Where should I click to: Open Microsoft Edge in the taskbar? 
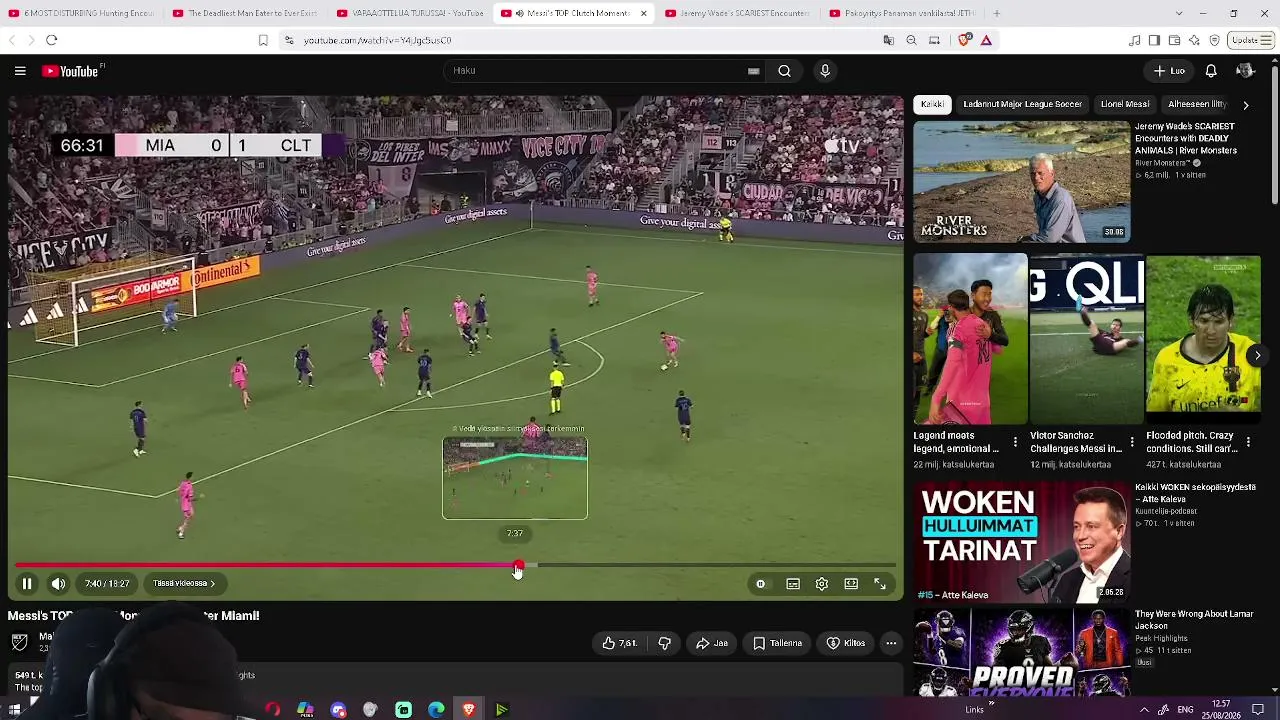[436, 710]
